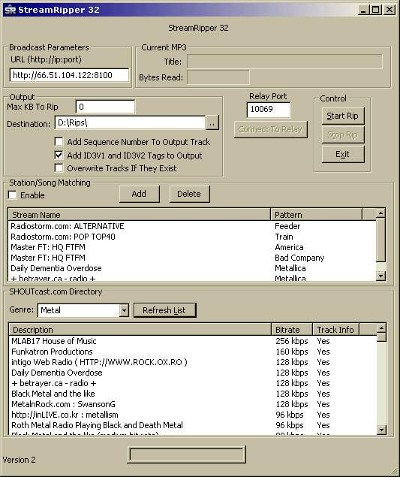
Task: Click pattern list scroll down arrow
Action: pos(381,276)
